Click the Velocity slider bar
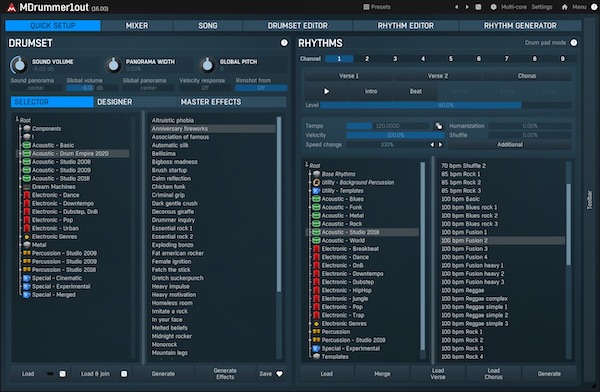 [395, 135]
